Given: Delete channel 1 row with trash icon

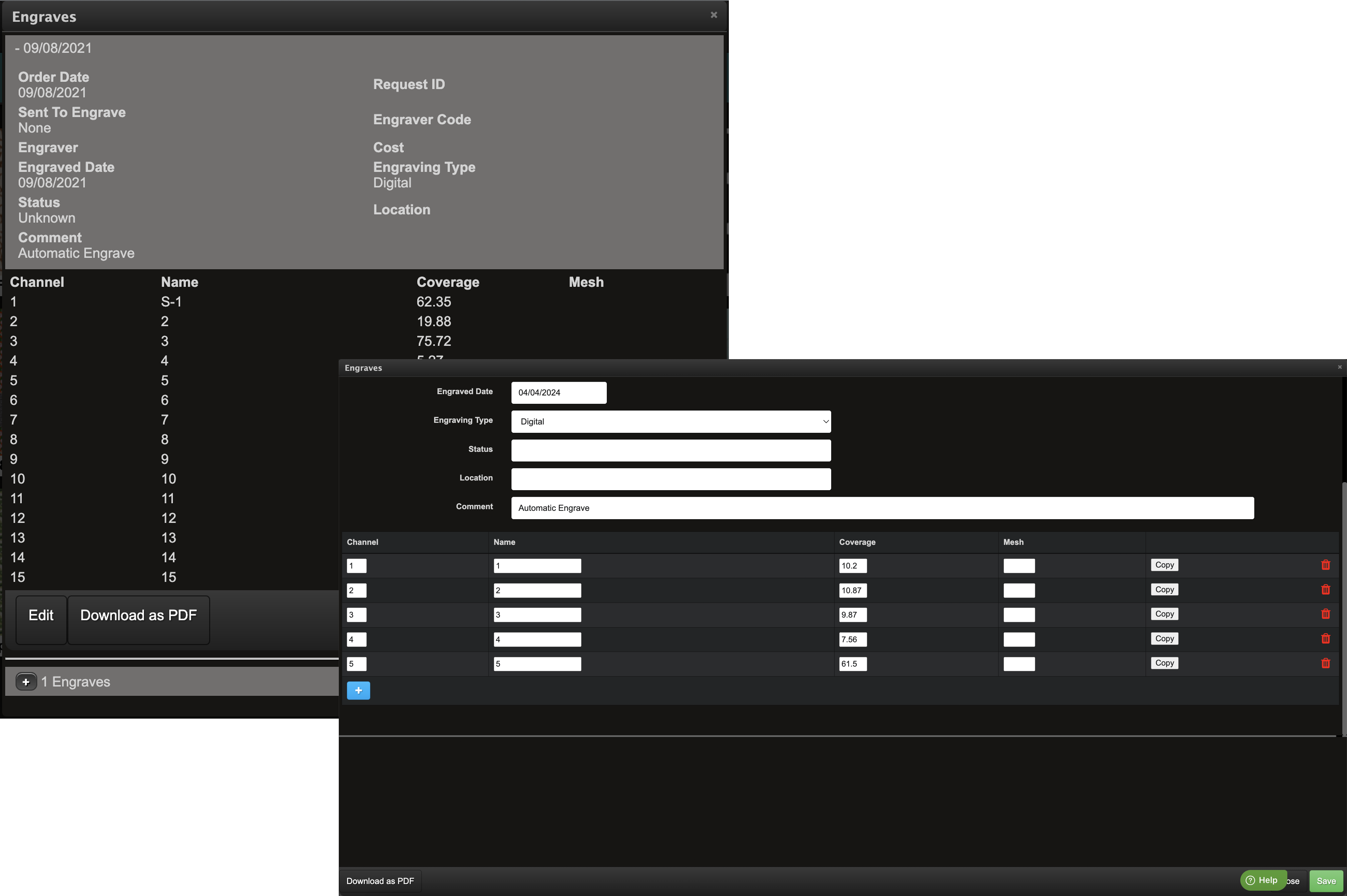Looking at the screenshot, I should coord(1325,565).
